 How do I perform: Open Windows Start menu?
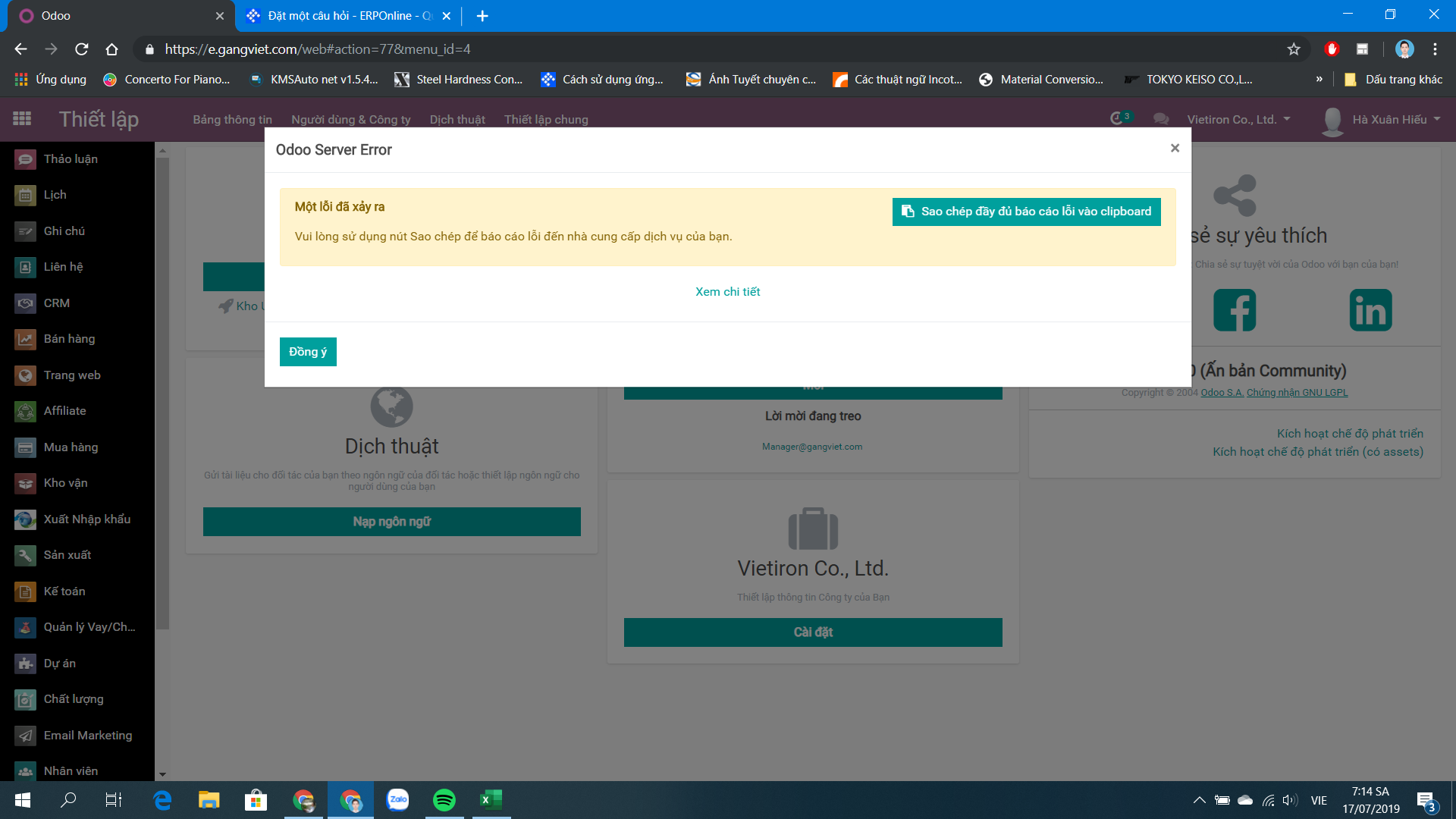(x=23, y=800)
